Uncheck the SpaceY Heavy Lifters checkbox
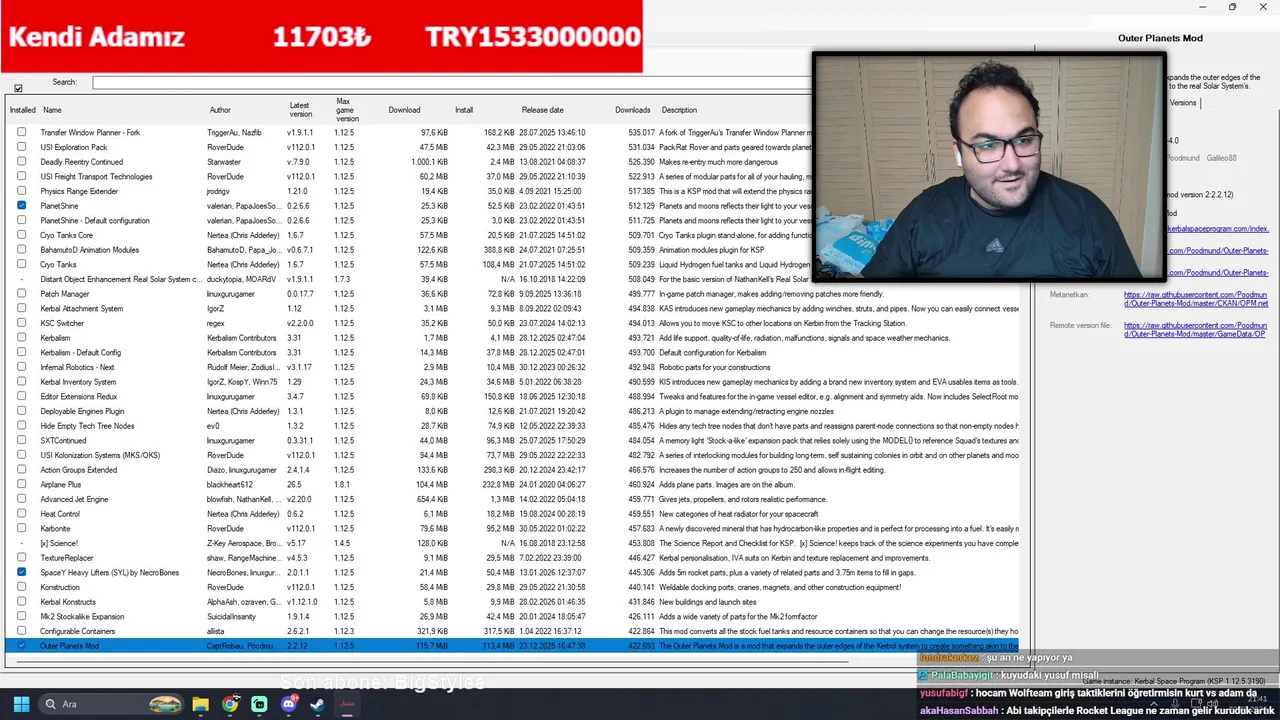Viewport: 1280px width, 720px height. [22, 572]
